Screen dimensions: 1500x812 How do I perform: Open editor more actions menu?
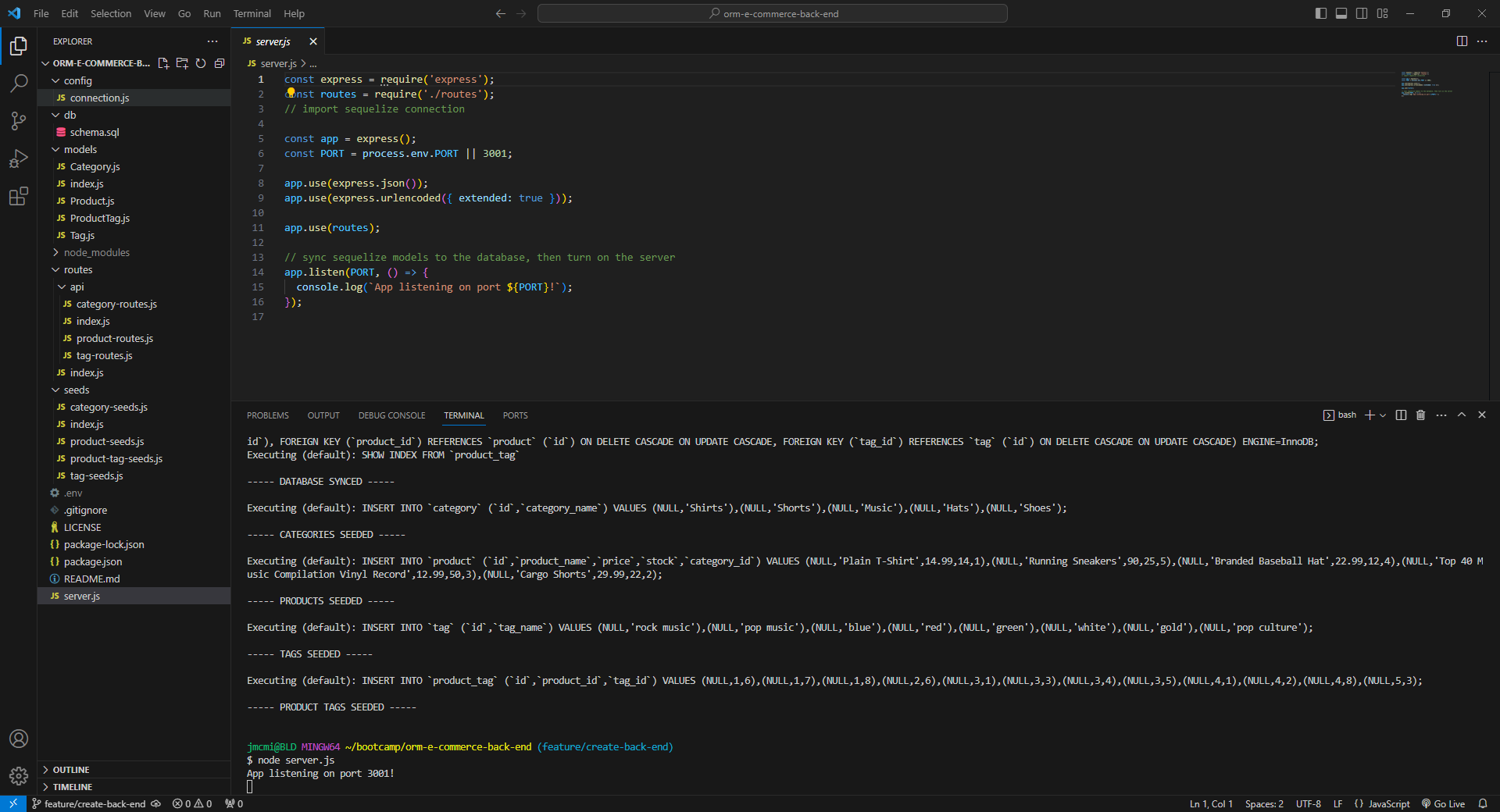(x=1482, y=41)
